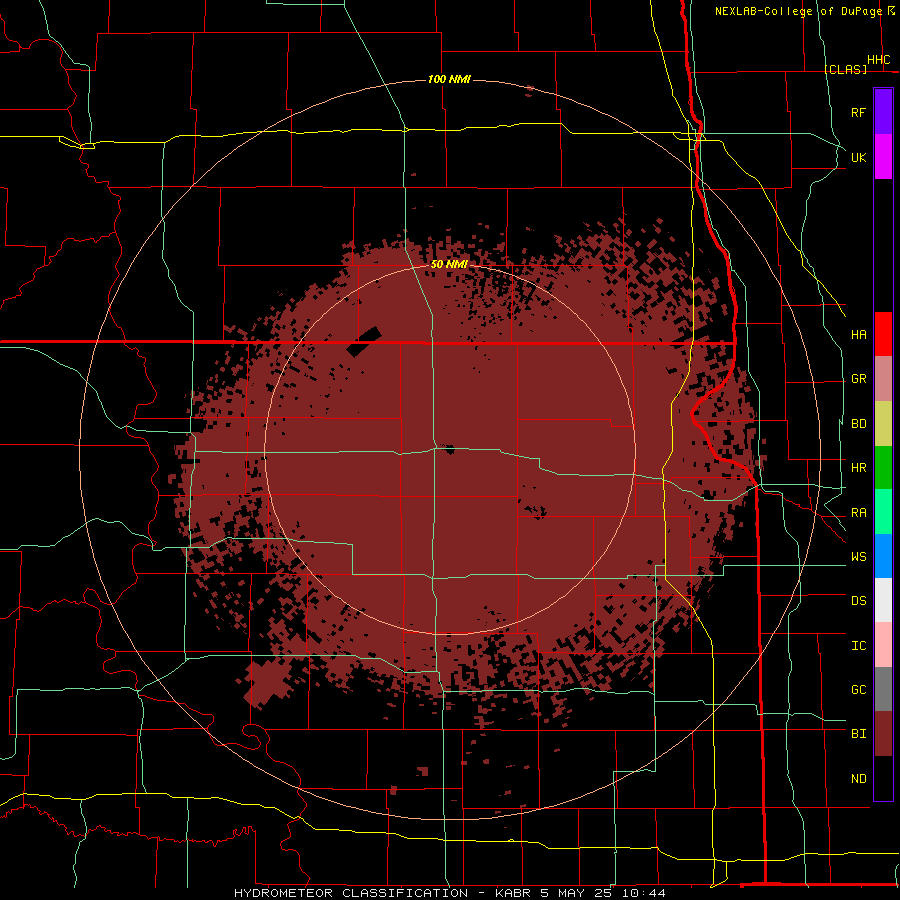
Task: Click the dark maroon BI legend swatch
Action: coord(883,734)
